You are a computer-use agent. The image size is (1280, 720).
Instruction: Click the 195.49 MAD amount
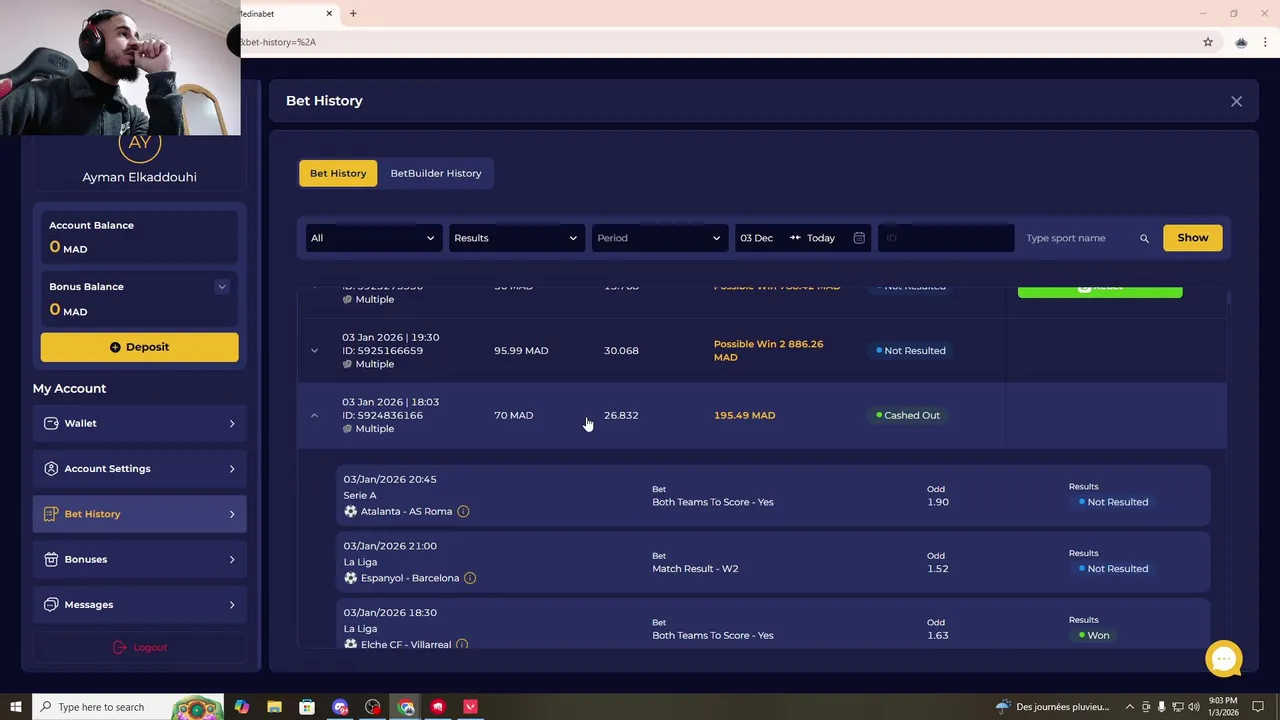pyautogui.click(x=744, y=415)
